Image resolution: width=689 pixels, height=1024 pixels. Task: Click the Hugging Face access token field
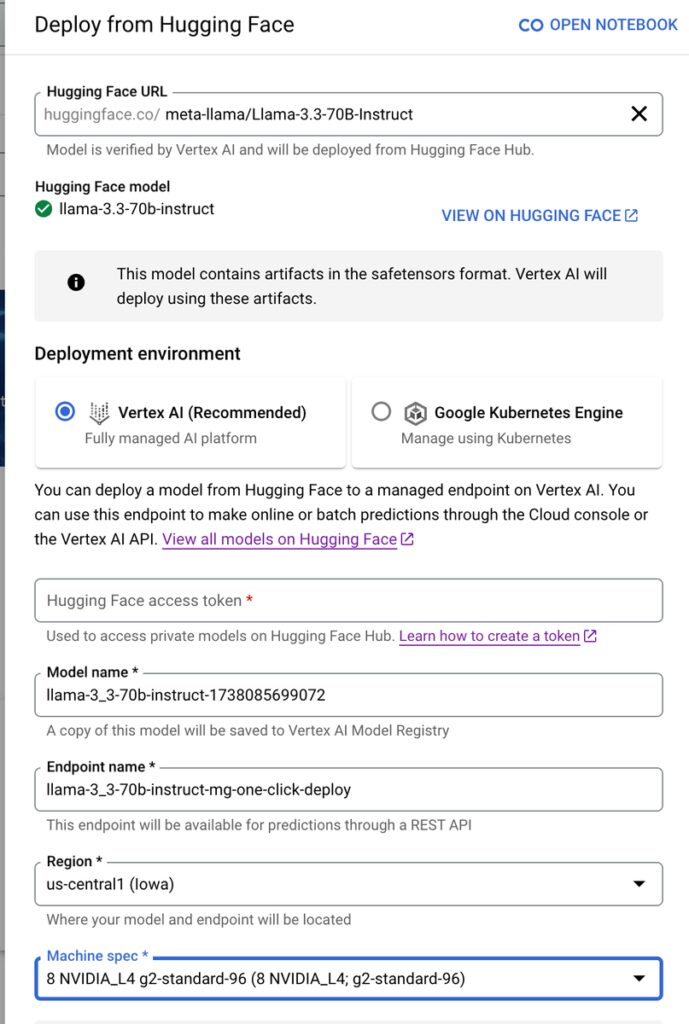(x=348, y=601)
